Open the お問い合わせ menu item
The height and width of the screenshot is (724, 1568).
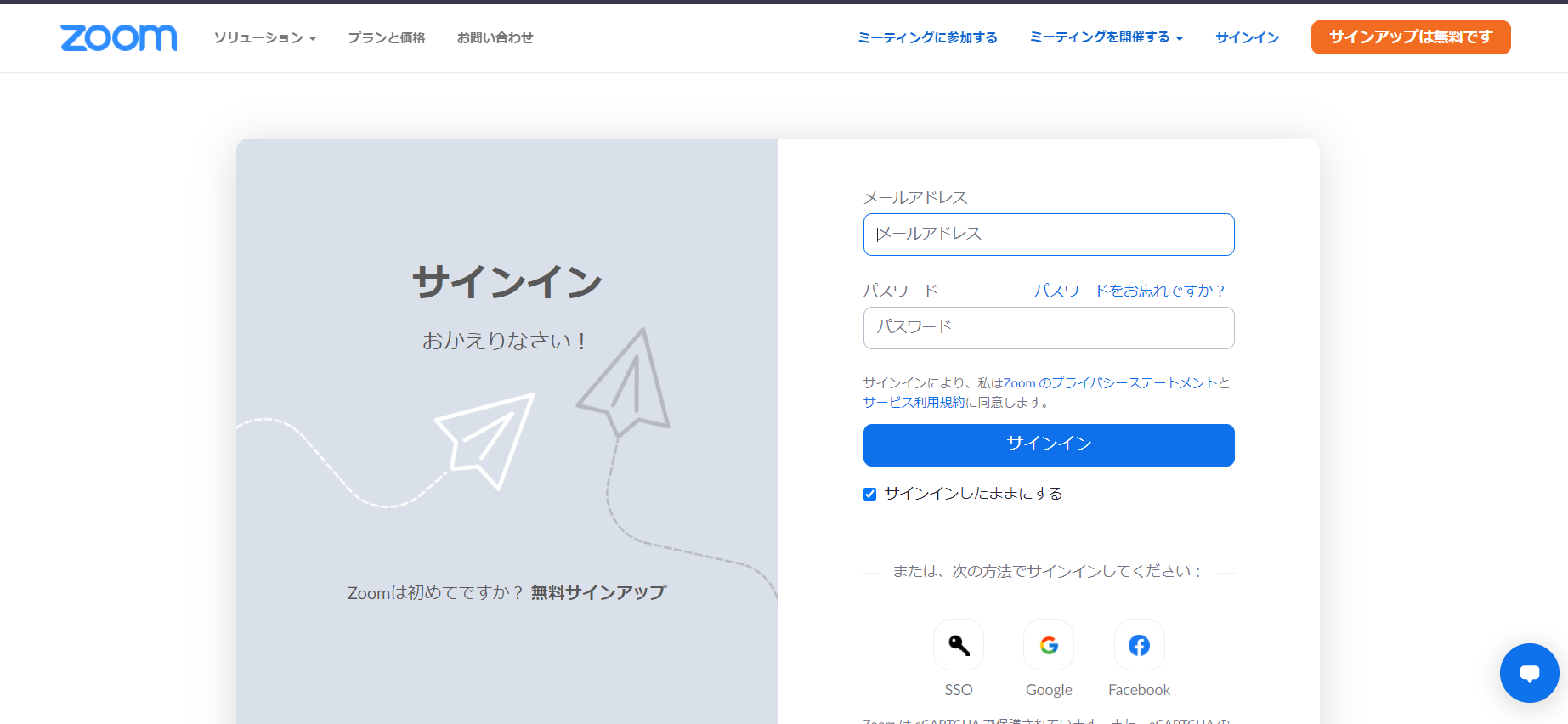click(x=495, y=38)
